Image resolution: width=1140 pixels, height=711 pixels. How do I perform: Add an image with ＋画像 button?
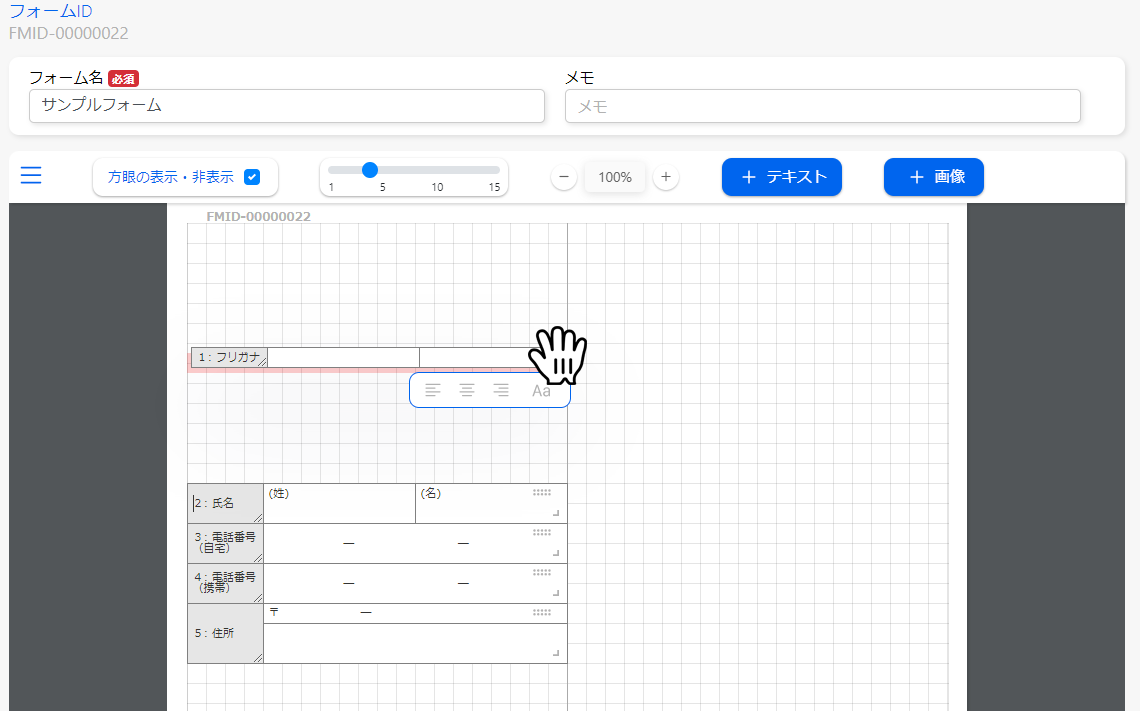[x=933, y=177]
